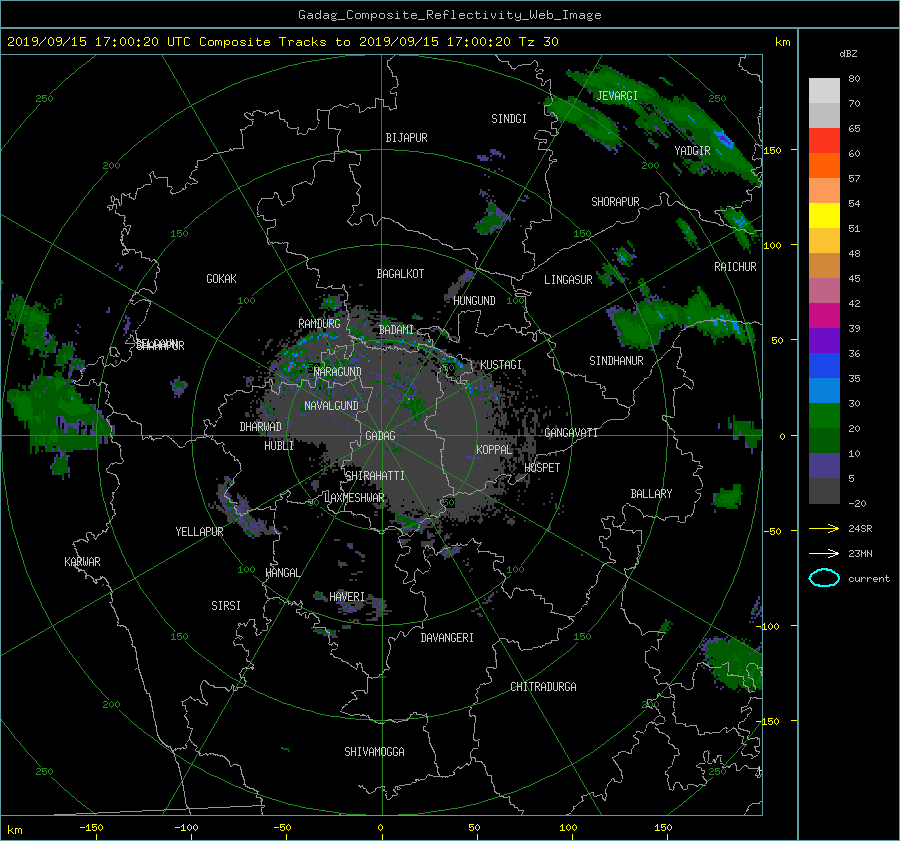This screenshot has width=900, height=841.
Task: Select the KUSTAGI city label
Action: coord(501,365)
